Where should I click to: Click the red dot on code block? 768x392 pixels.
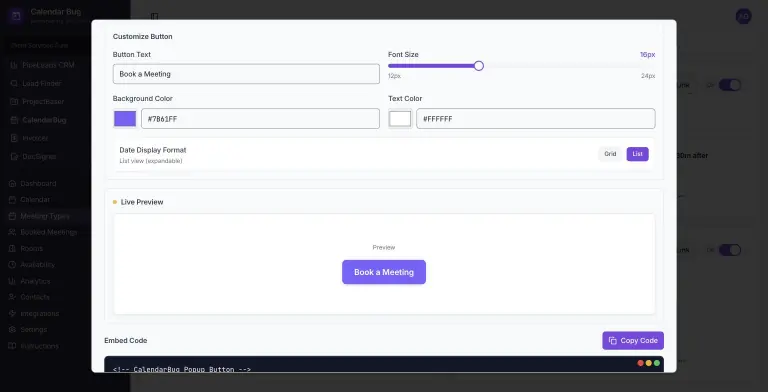[x=640, y=363]
